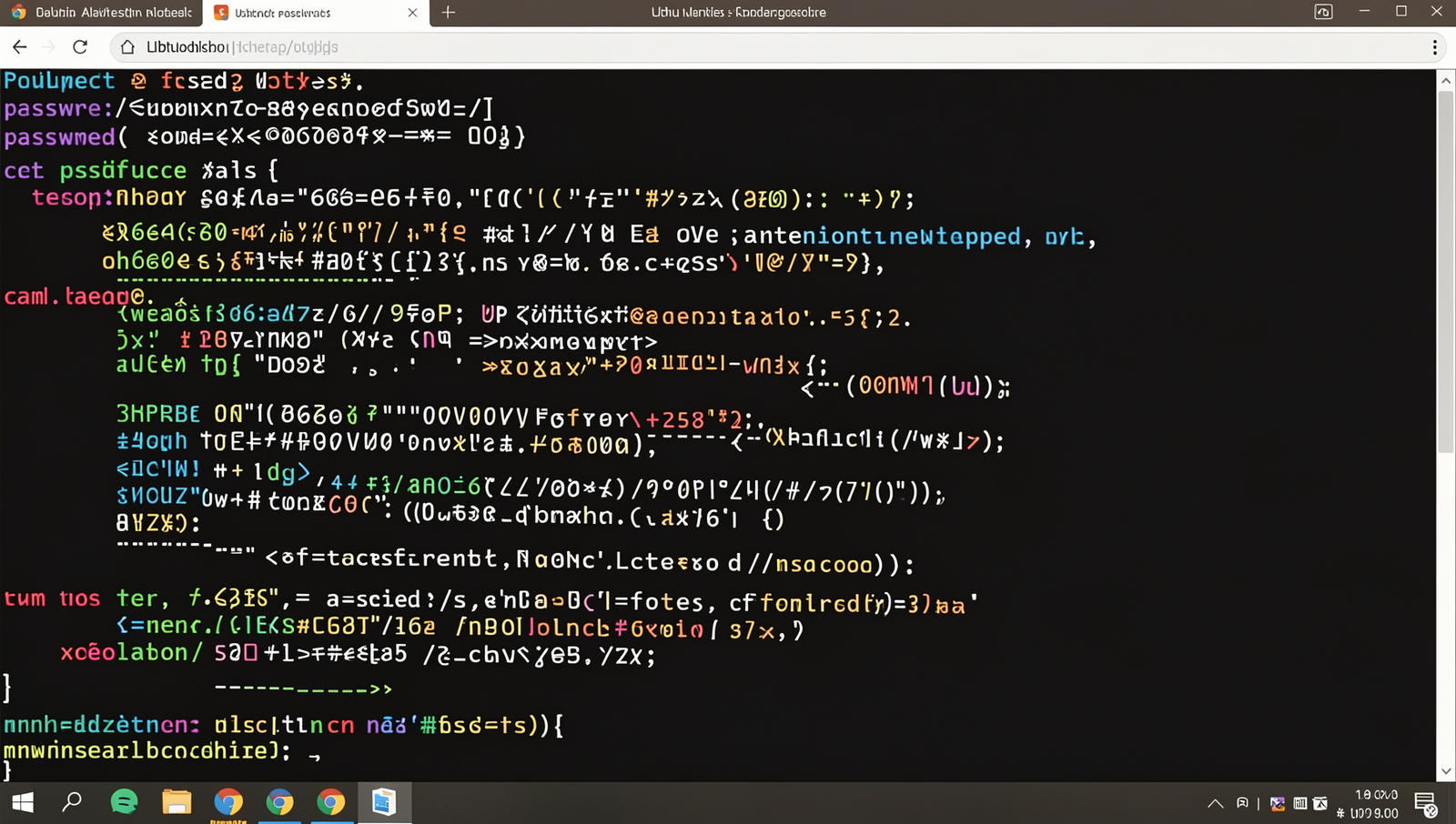Show hidden system tray icons
1456x824 pixels.
[x=1216, y=804]
